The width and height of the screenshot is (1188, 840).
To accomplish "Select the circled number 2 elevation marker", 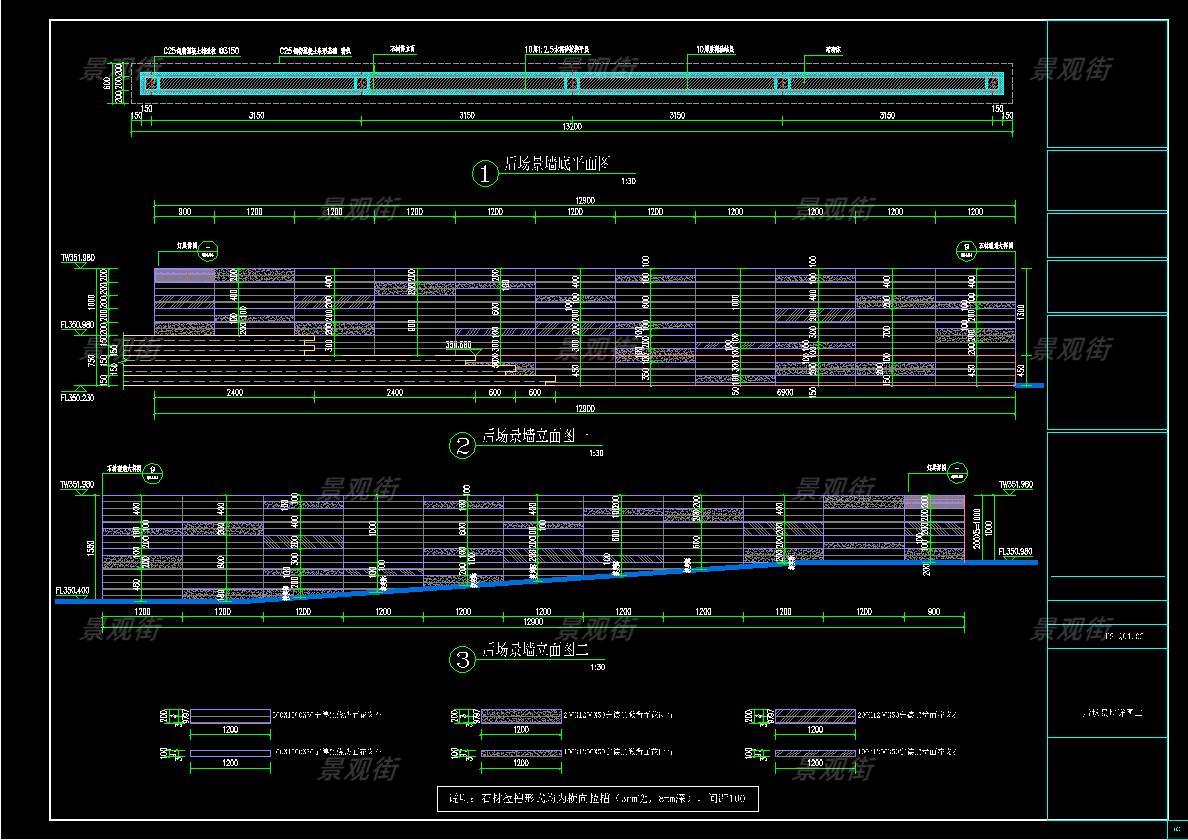I will [x=463, y=446].
